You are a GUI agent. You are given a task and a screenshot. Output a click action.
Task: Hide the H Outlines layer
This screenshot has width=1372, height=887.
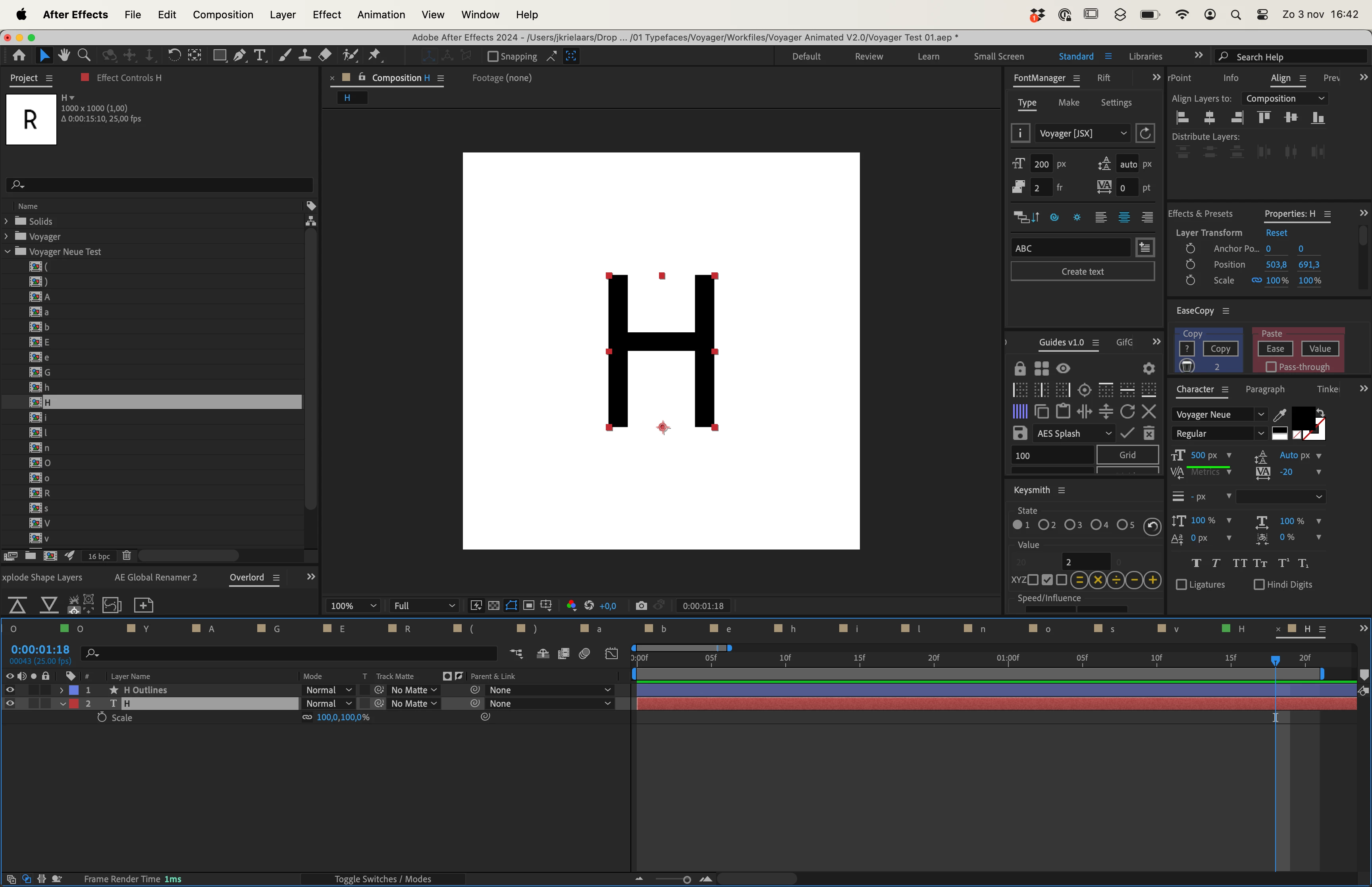[10, 690]
